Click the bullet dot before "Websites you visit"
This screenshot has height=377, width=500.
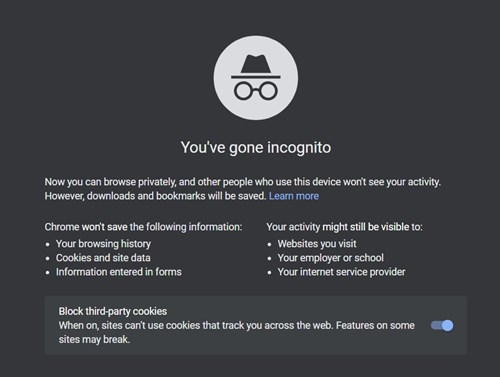[269, 244]
